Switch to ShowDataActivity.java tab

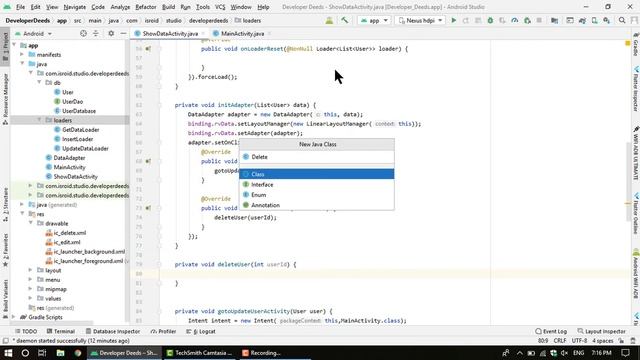[x=169, y=33]
